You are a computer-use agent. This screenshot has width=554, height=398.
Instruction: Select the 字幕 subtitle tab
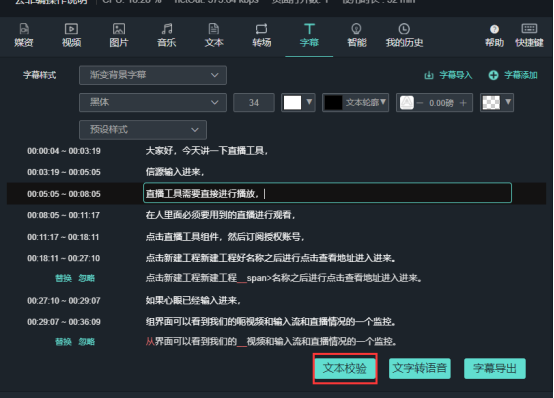[x=309, y=35]
